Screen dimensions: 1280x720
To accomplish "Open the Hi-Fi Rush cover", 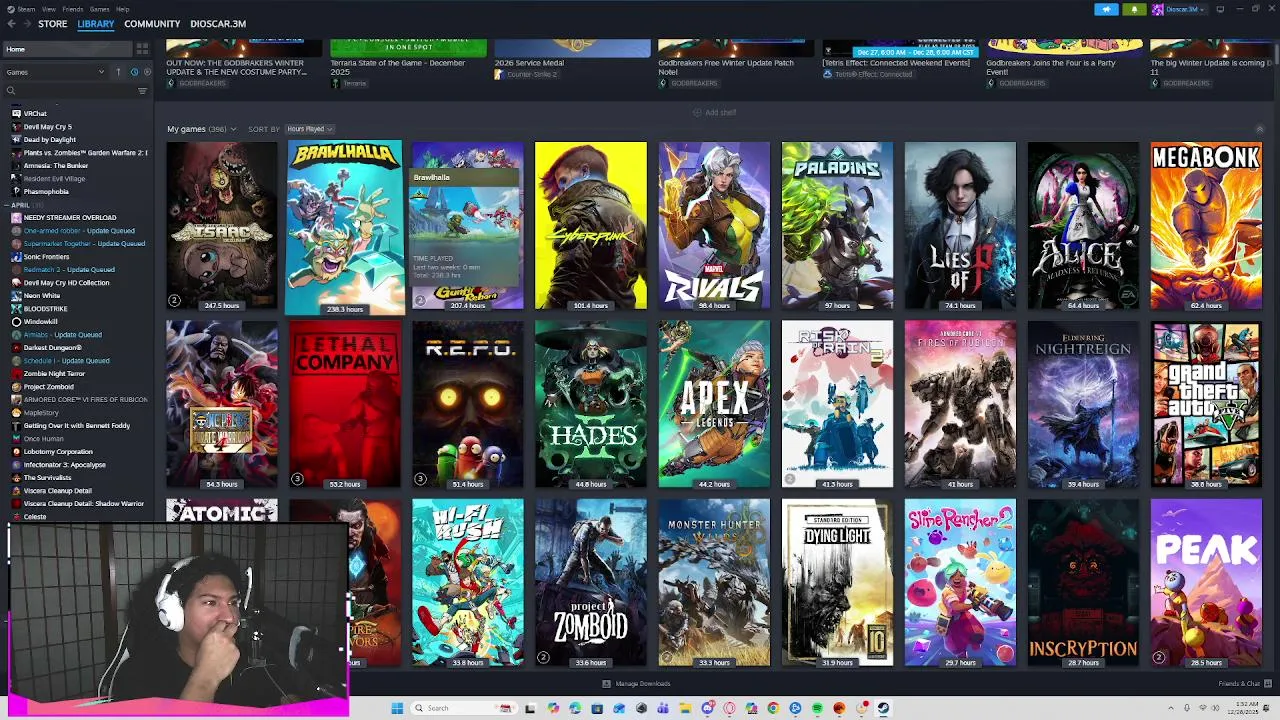I will pyautogui.click(x=468, y=583).
